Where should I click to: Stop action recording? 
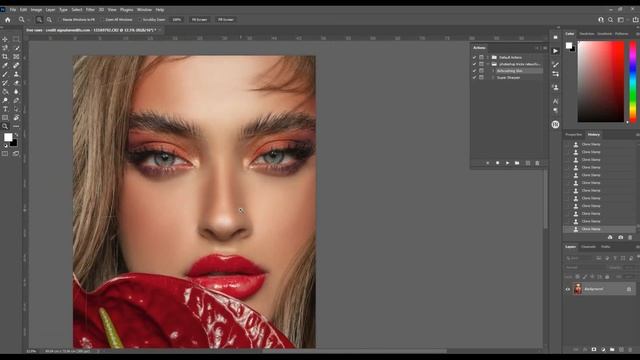[497, 163]
